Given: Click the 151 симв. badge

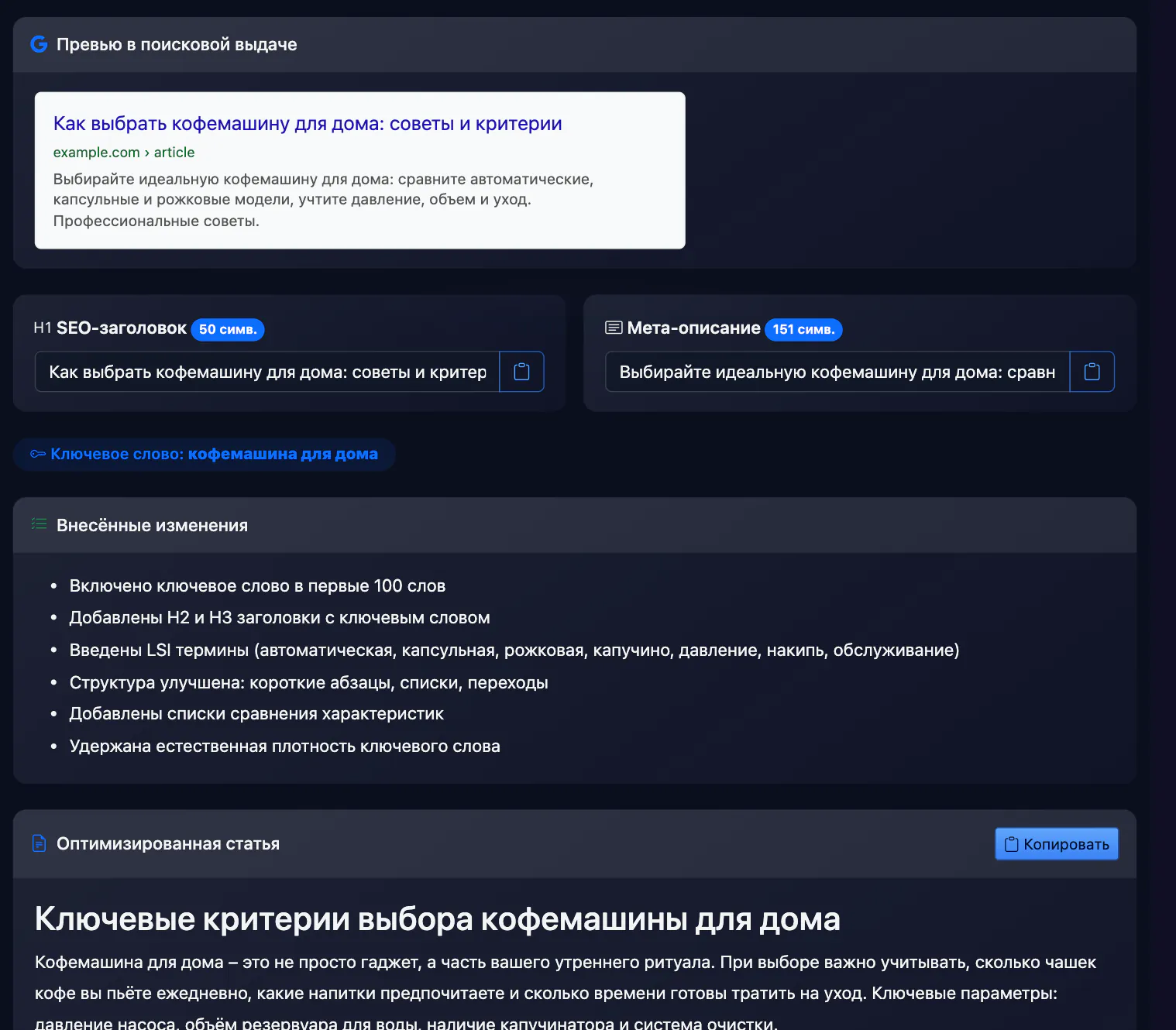Looking at the screenshot, I should [803, 329].
